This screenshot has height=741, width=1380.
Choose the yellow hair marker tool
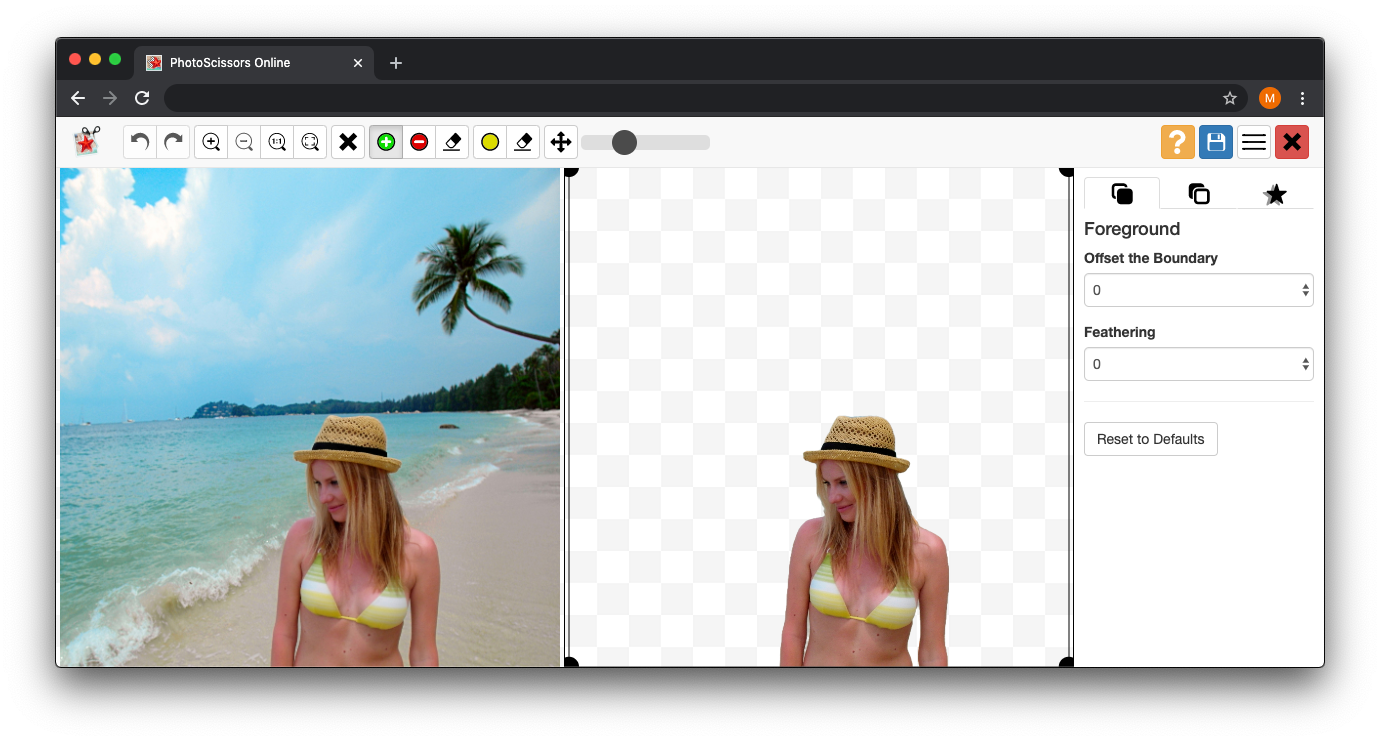click(490, 142)
